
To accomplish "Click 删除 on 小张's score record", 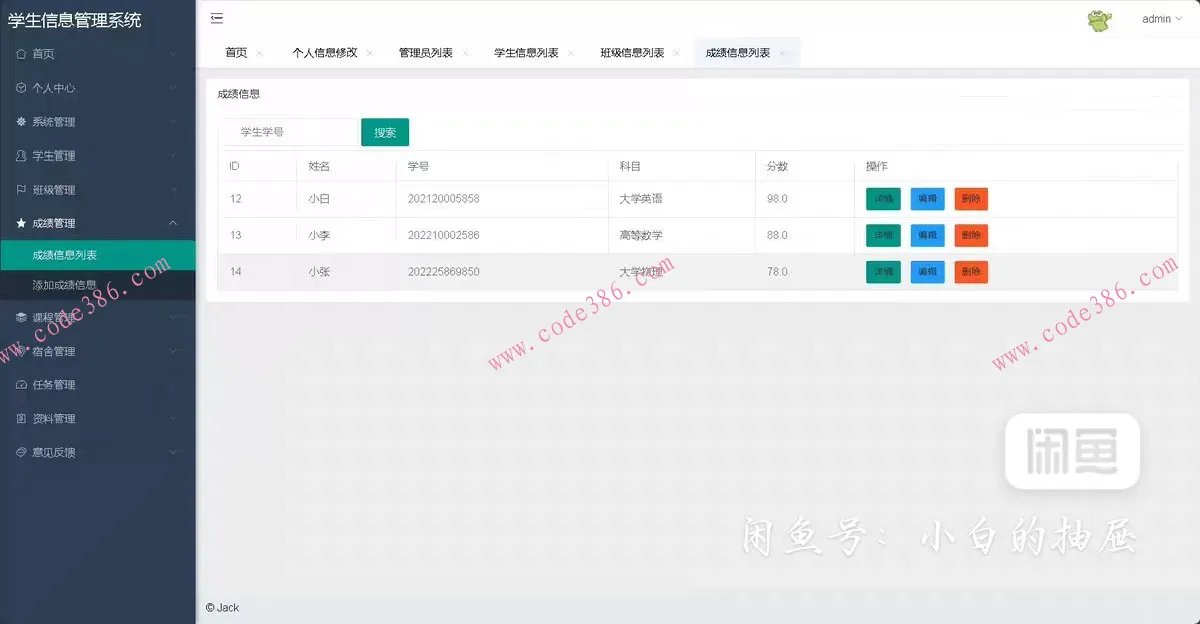I will pos(970,271).
